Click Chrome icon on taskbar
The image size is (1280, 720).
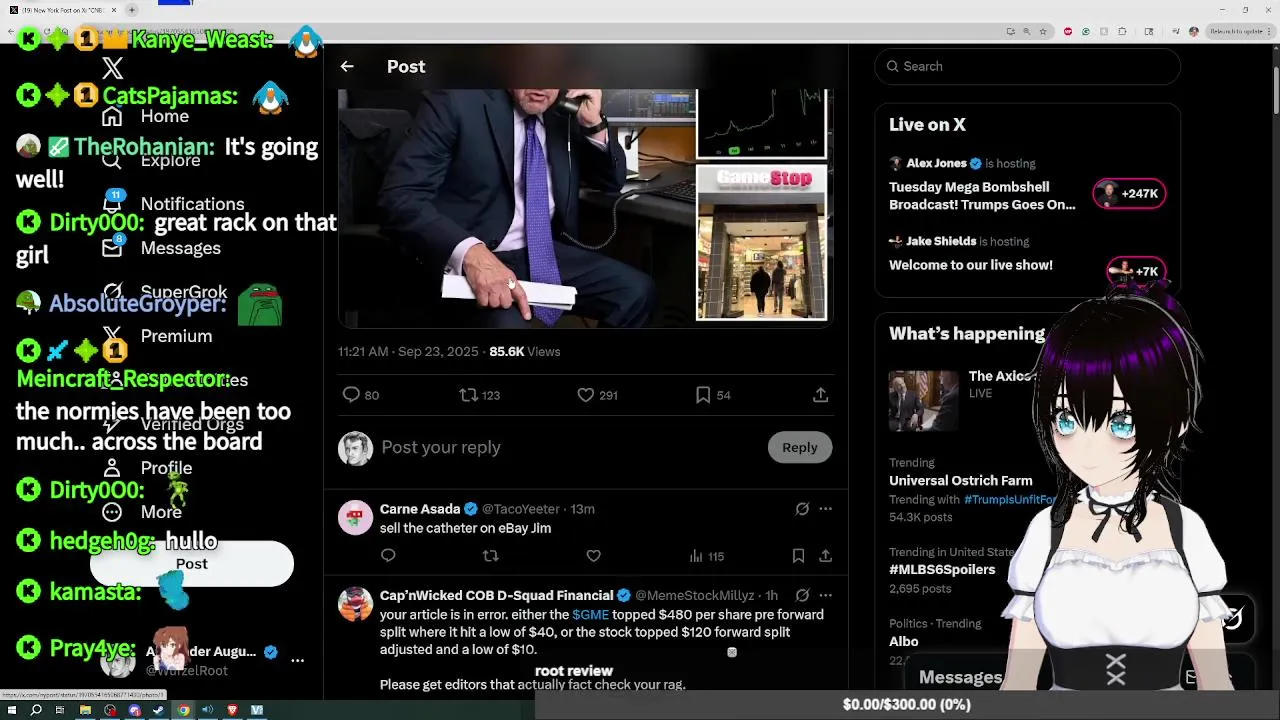point(183,710)
